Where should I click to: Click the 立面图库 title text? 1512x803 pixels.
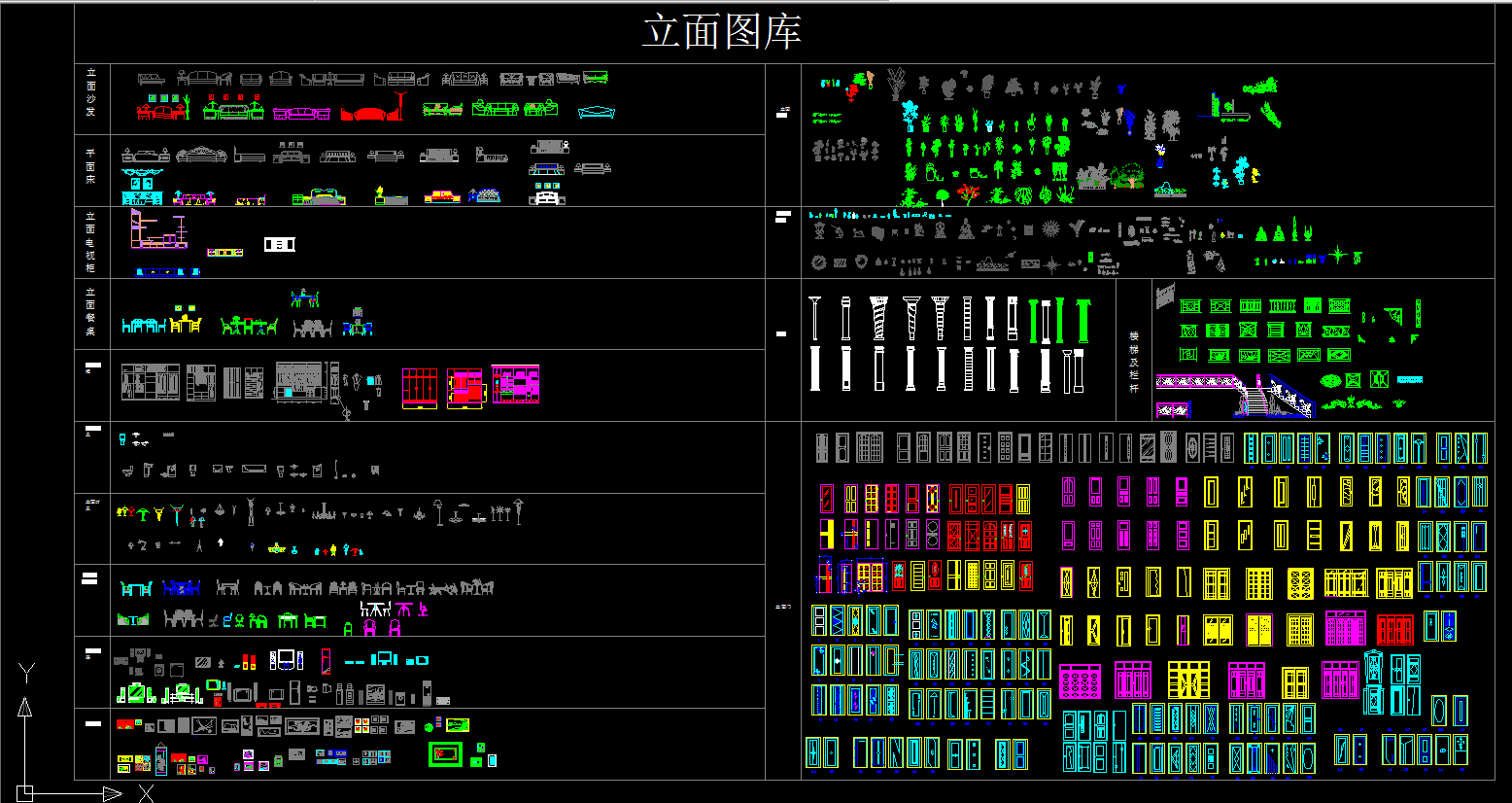pyautogui.click(x=721, y=32)
